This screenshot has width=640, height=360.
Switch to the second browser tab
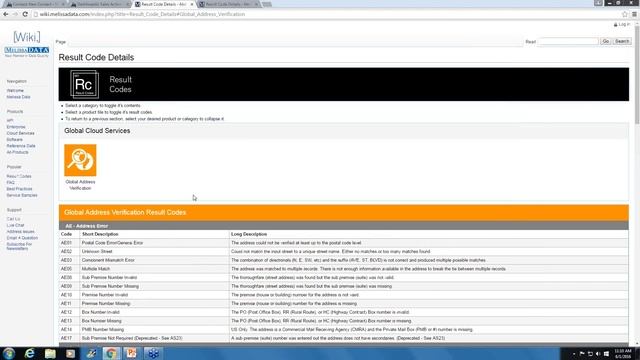(100, 4)
